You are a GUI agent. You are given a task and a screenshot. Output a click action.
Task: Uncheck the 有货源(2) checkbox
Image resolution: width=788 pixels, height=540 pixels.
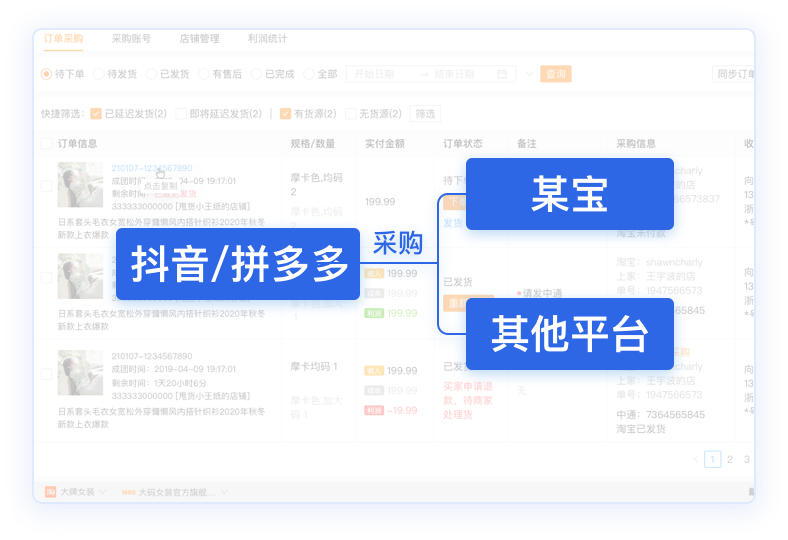coord(285,114)
